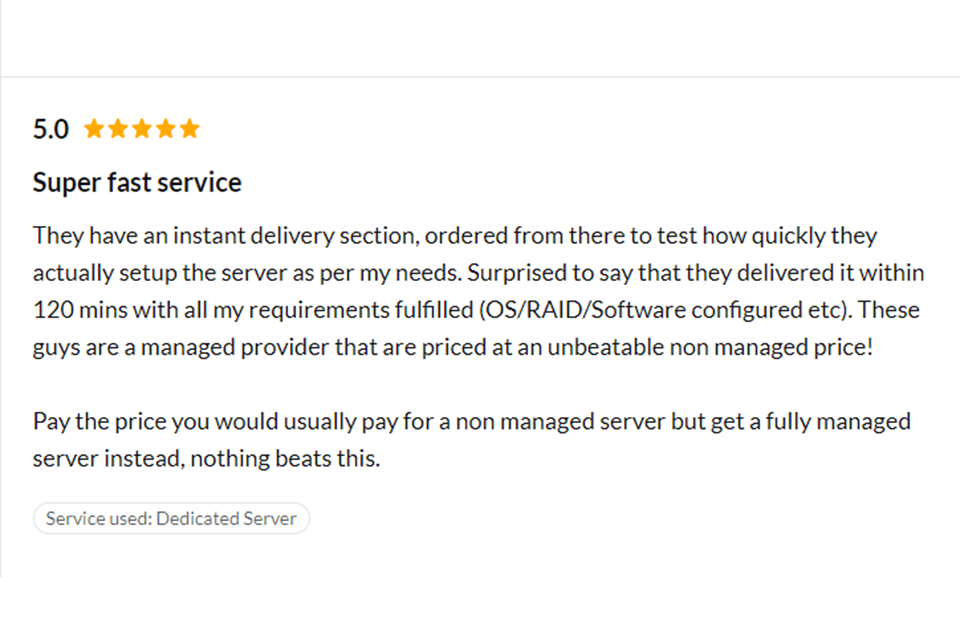Click the 5.0 rating score
Viewport: 960px width, 640px height.
pos(51,129)
